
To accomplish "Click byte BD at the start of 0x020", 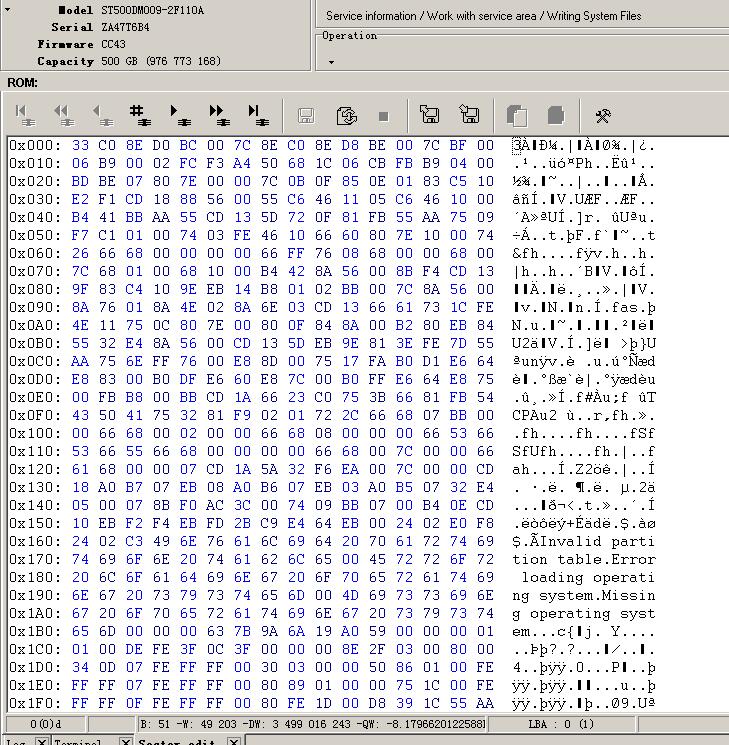I will coord(80,181).
